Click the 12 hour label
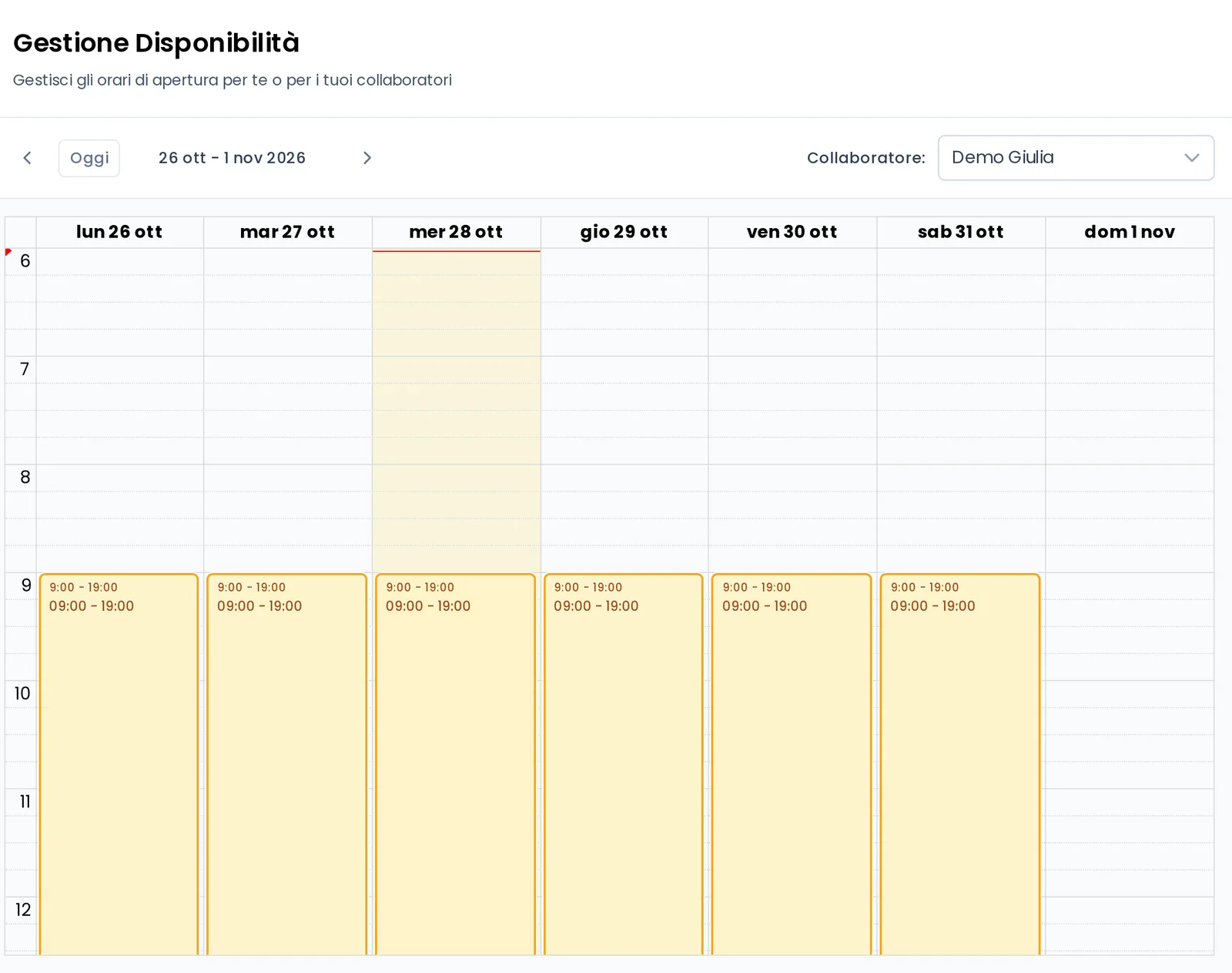The height and width of the screenshot is (973, 1232). pyautogui.click(x=23, y=910)
